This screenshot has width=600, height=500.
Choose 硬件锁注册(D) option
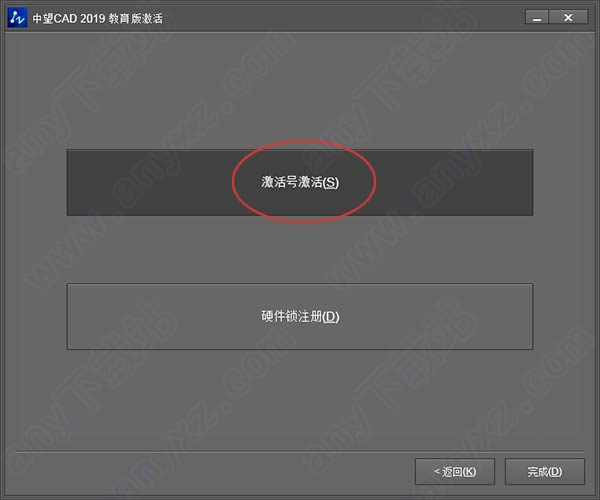pyautogui.click(x=300, y=316)
